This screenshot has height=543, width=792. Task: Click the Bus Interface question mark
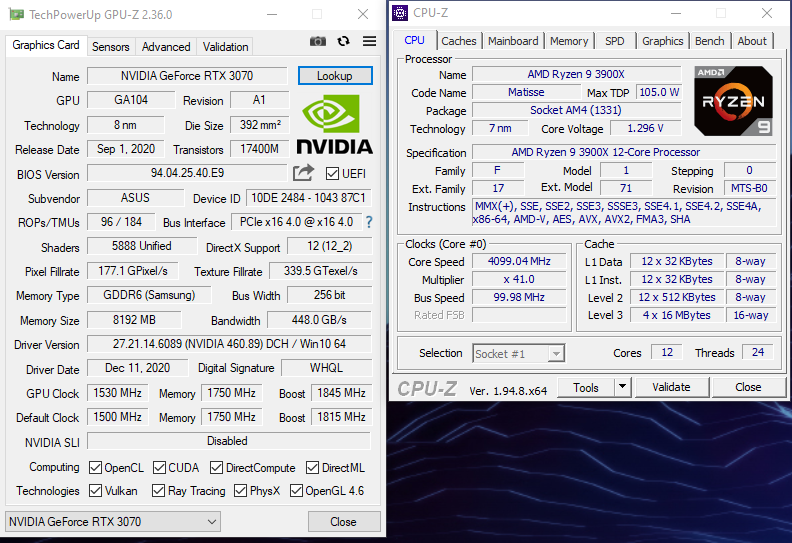[x=369, y=222]
